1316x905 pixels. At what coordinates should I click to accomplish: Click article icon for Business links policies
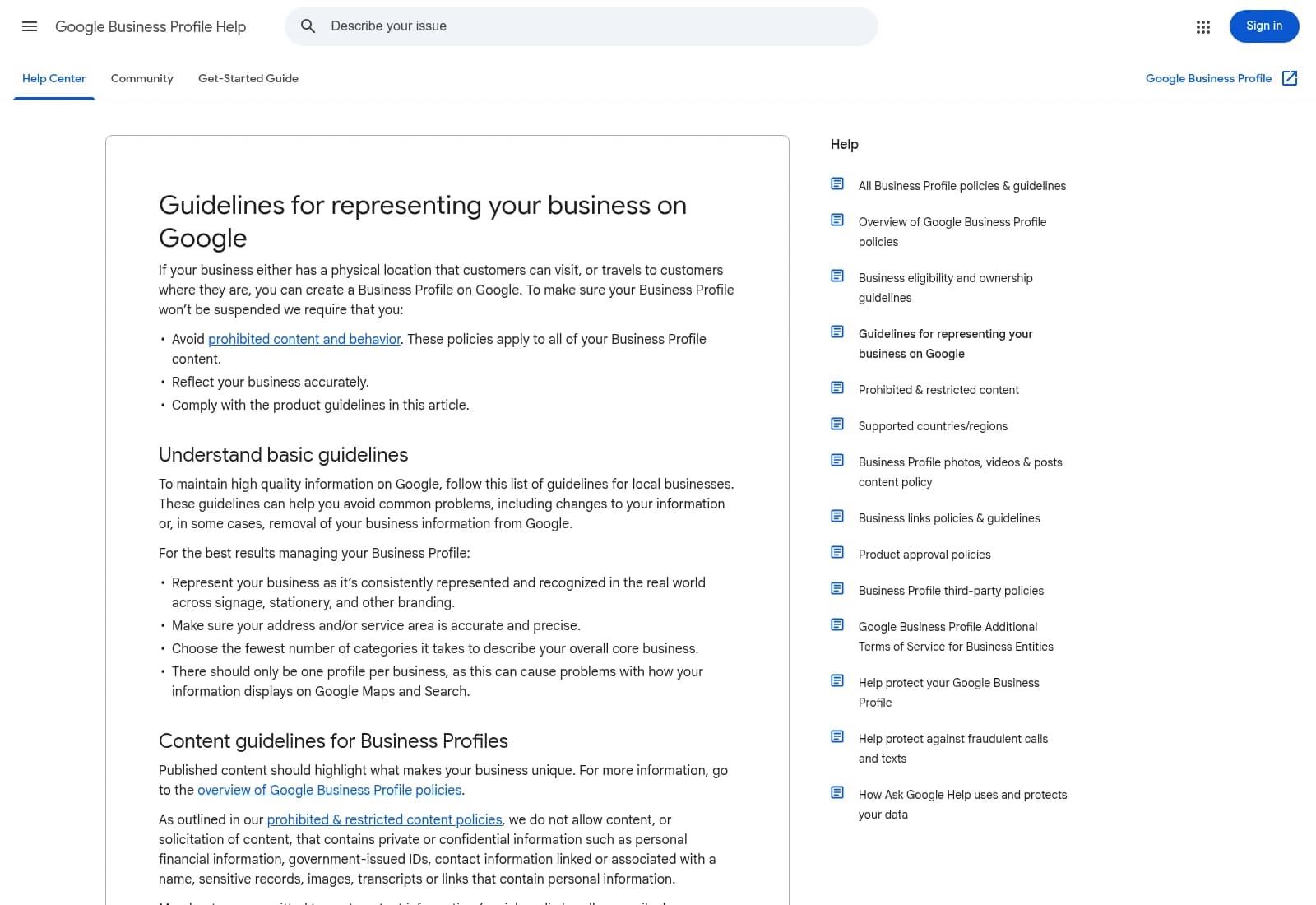(x=837, y=516)
